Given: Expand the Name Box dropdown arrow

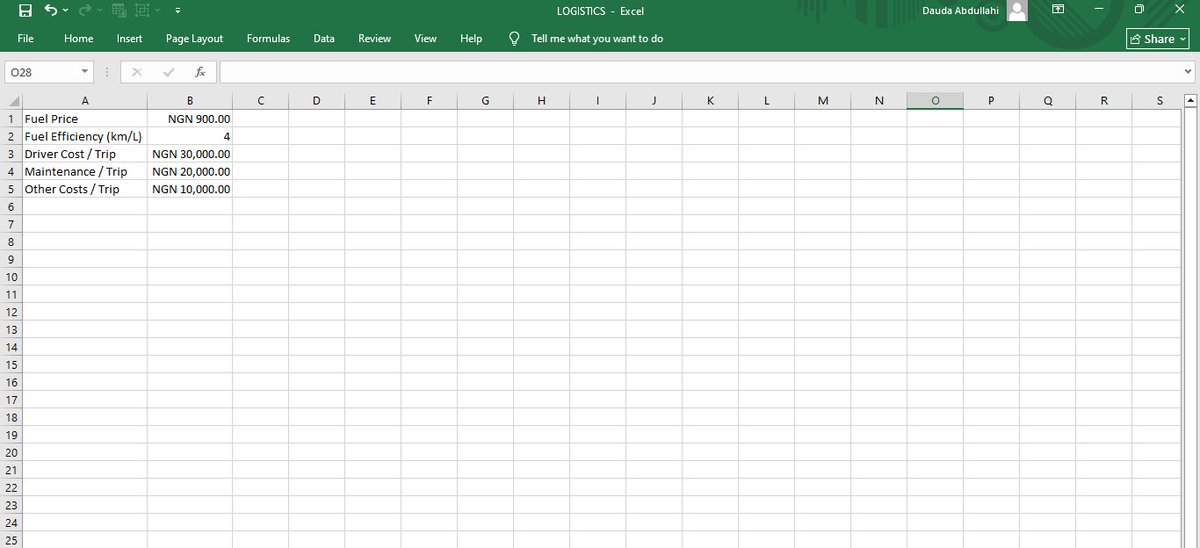Looking at the screenshot, I should coord(85,72).
